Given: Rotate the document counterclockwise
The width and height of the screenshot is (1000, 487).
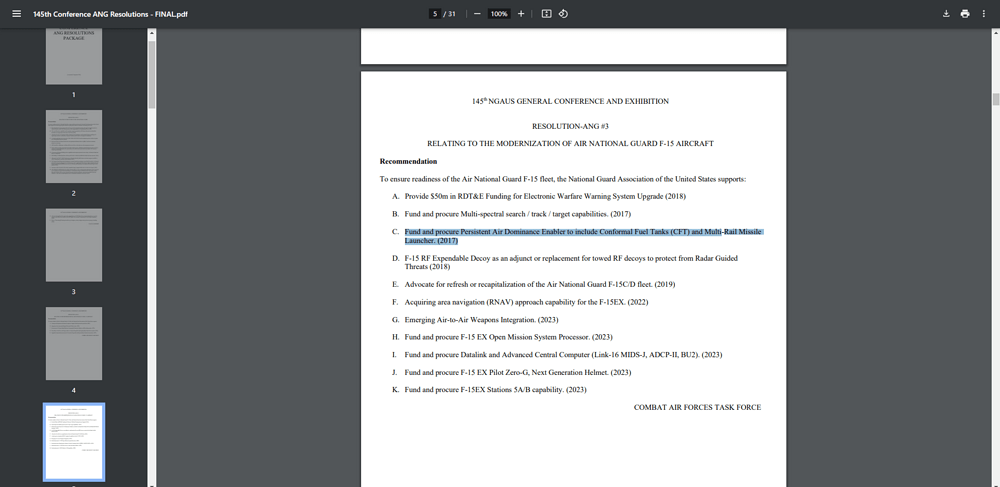Looking at the screenshot, I should point(563,14).
